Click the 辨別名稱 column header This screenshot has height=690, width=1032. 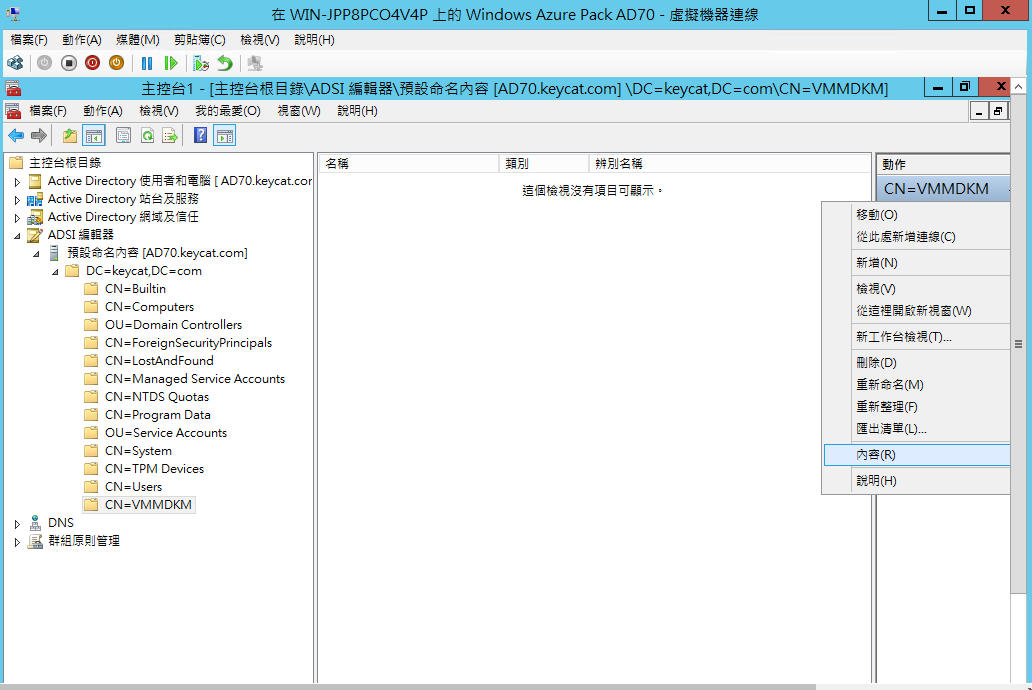(729, 163)
